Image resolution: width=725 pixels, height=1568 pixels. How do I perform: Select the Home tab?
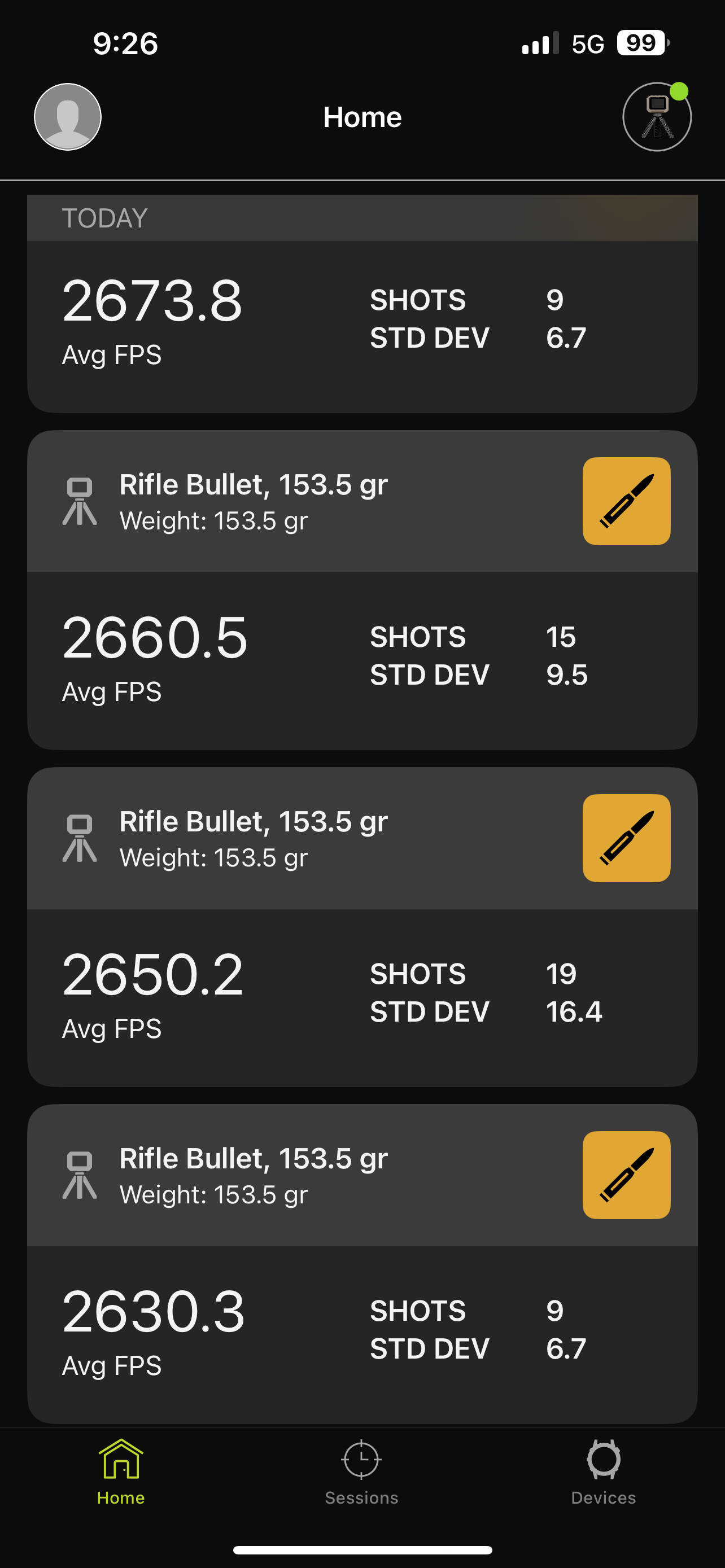click(x=121, y=1470)
